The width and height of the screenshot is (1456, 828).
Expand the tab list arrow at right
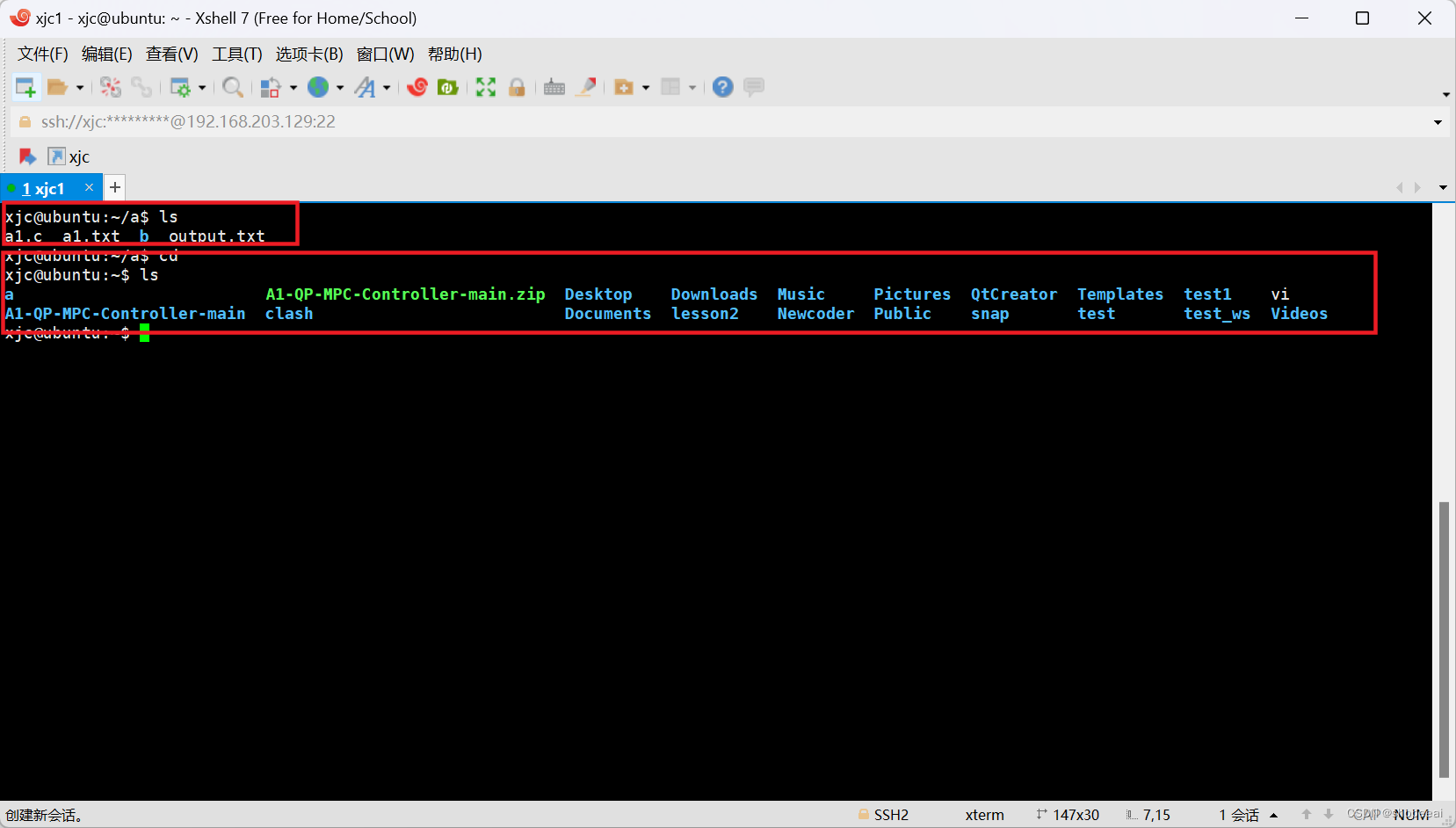[1443, 188]
